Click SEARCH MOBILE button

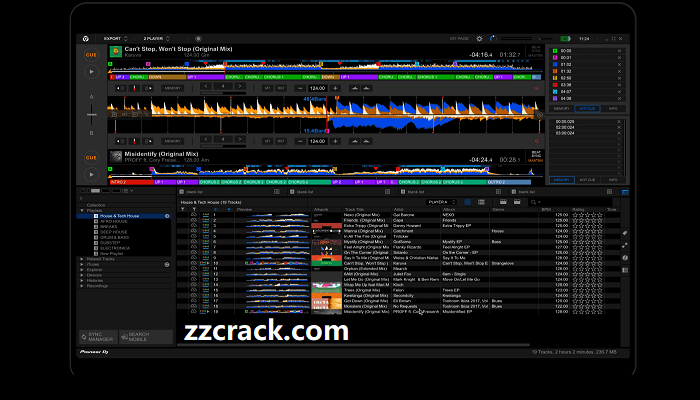tap(146, 337)
